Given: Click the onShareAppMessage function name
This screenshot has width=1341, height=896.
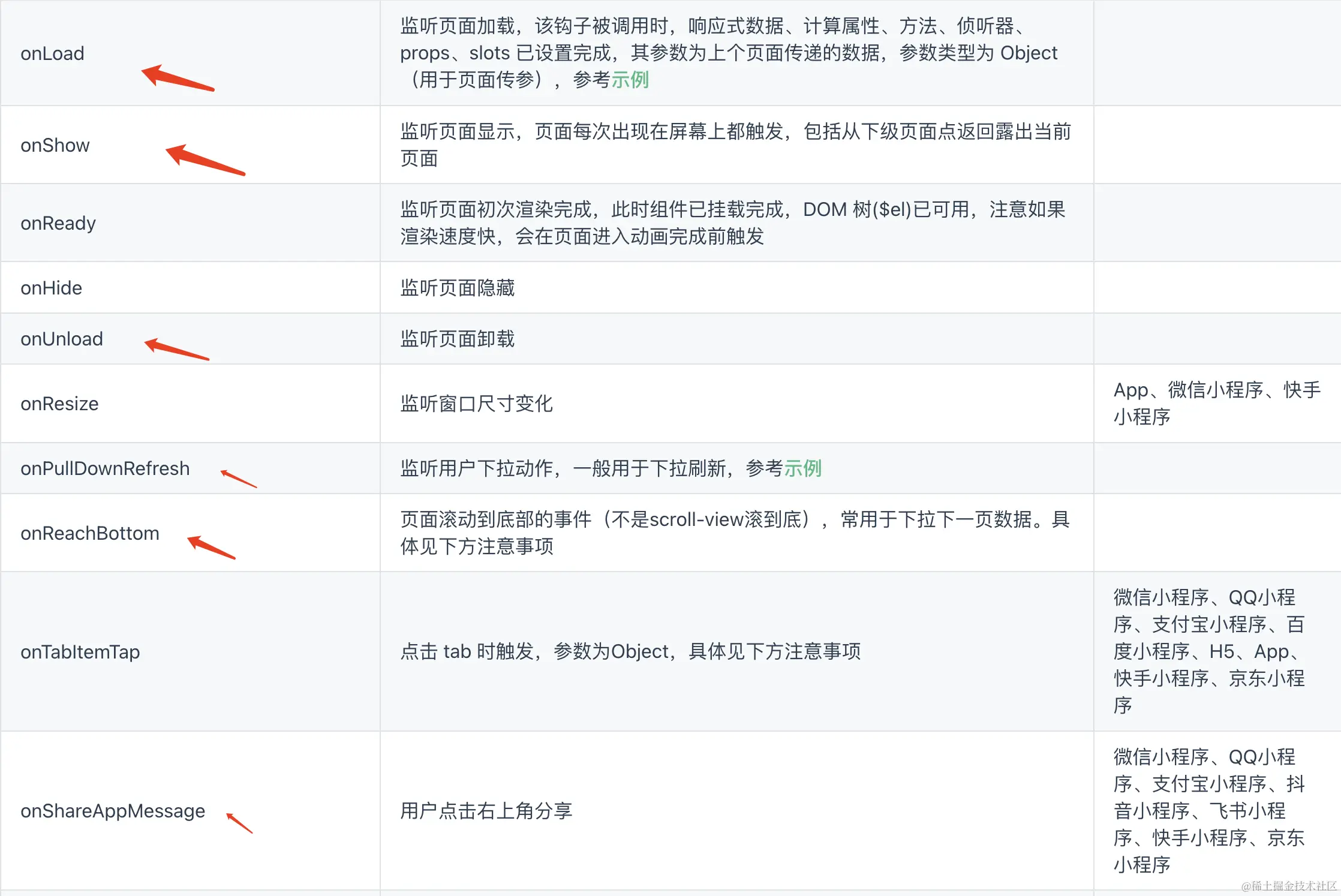Looking at the screenshot, I should coord(112,811).
